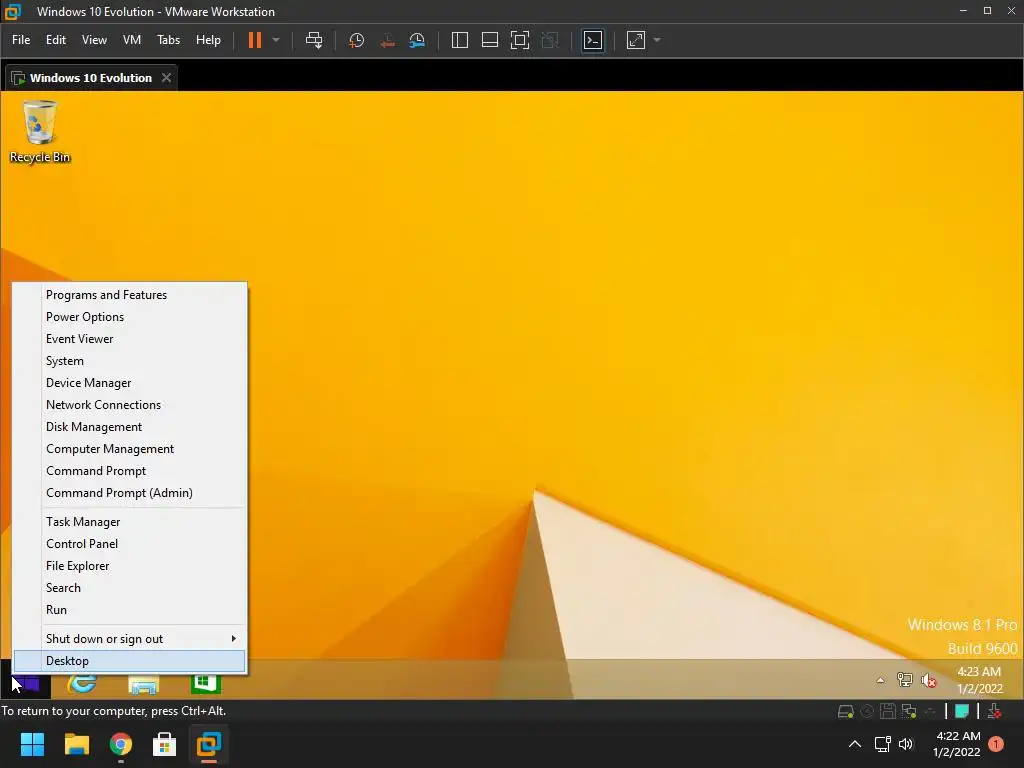1024x768 pixels.
Task: Open the host Windows 11 Start button
Action: pos(32,744)
